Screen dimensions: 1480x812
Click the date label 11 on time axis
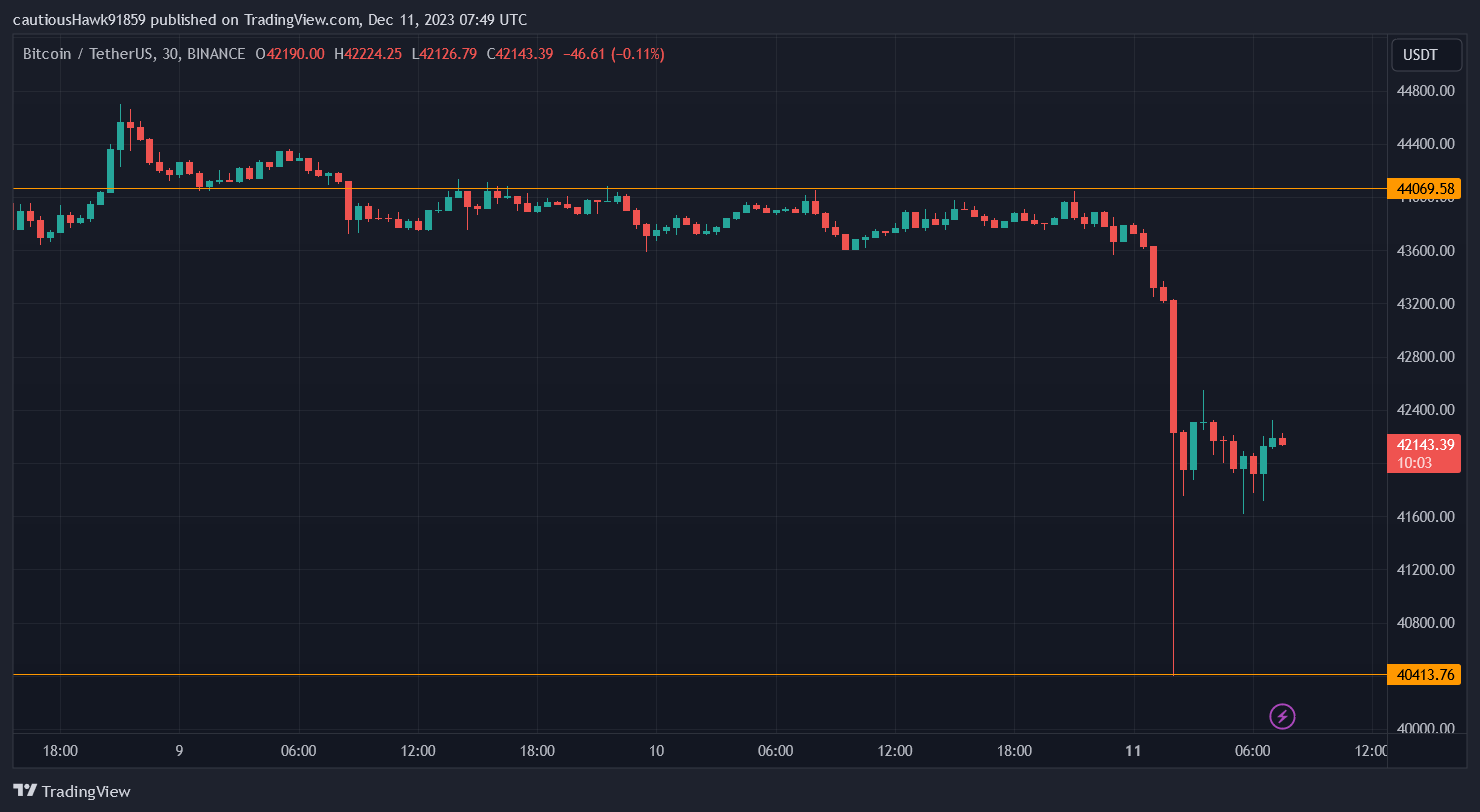tap(1135, 749)
